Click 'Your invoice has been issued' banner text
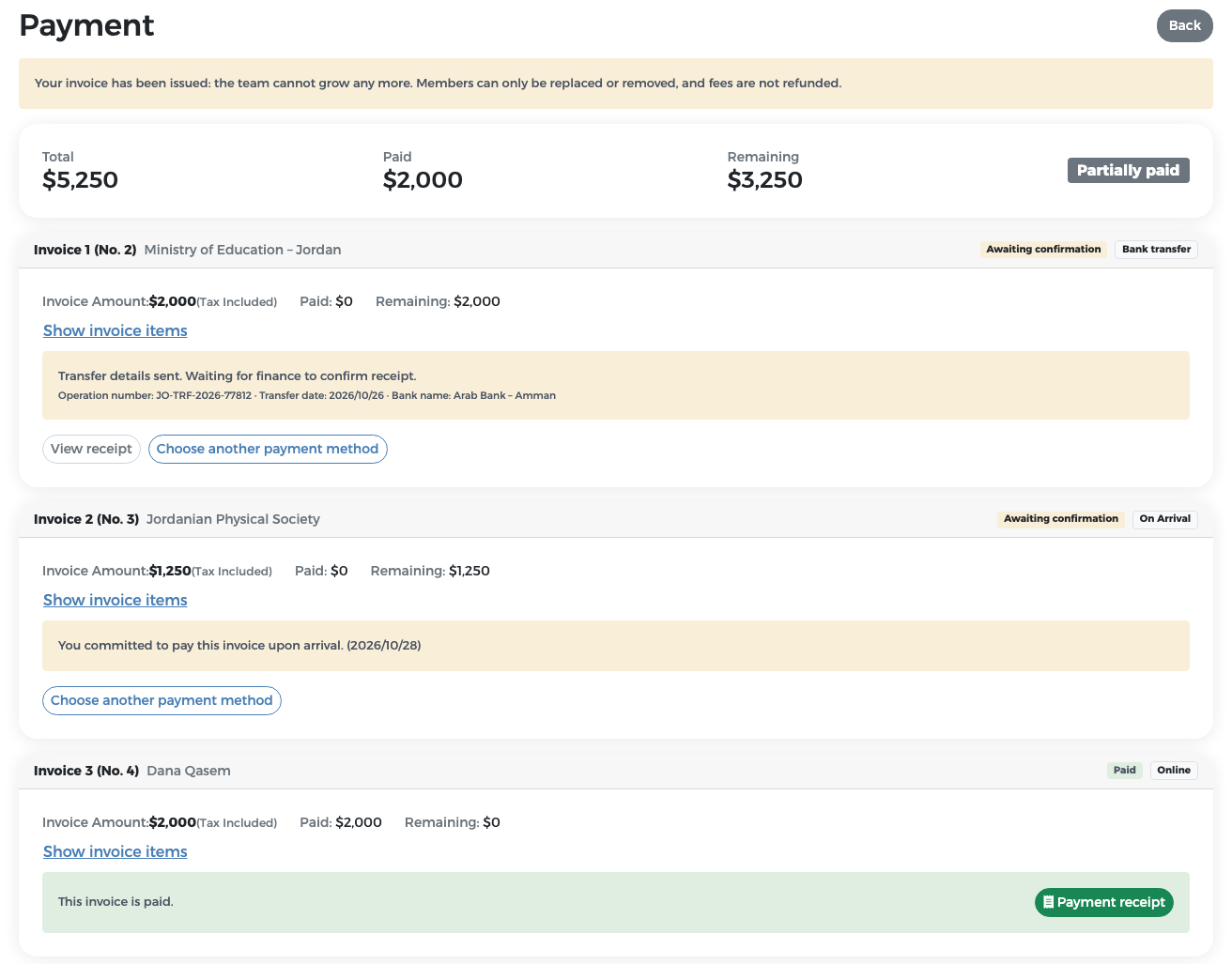Viewport: 1232px width, 964px height. point(438,84)
